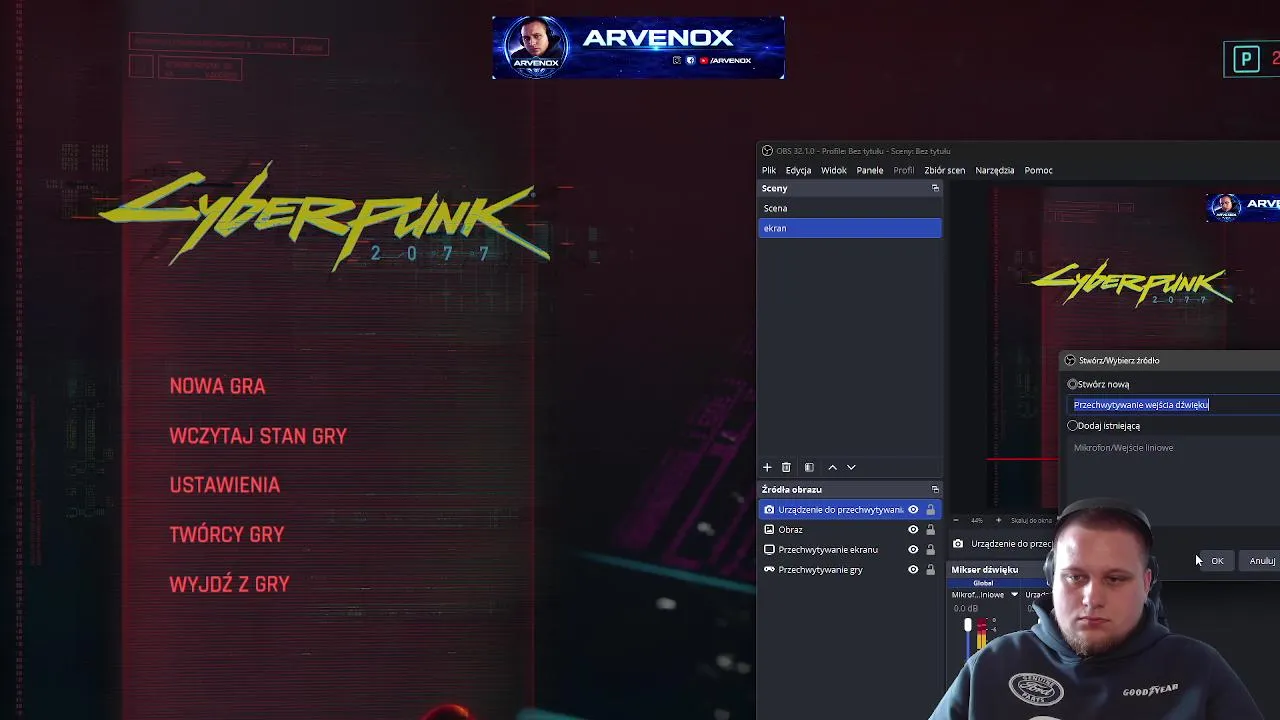Screen dimensions: 1280x720
Task: Select WYJDŹ Z GRY in game menu
Action: click(229, 584)
